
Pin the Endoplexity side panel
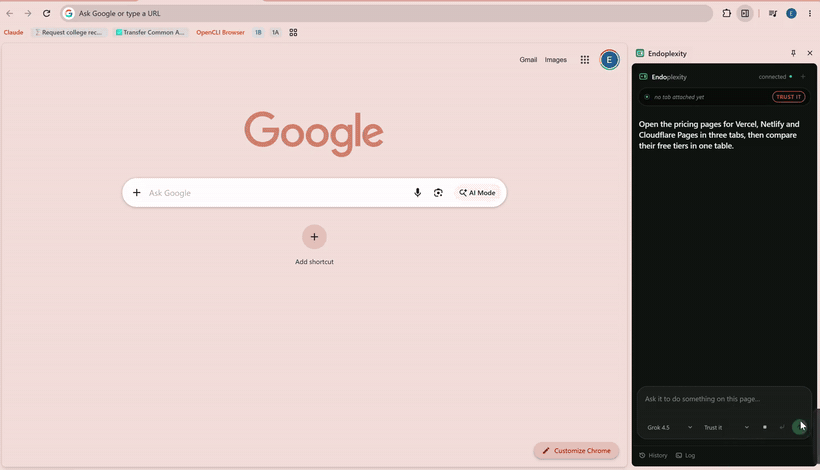click(x=793, y=53)
